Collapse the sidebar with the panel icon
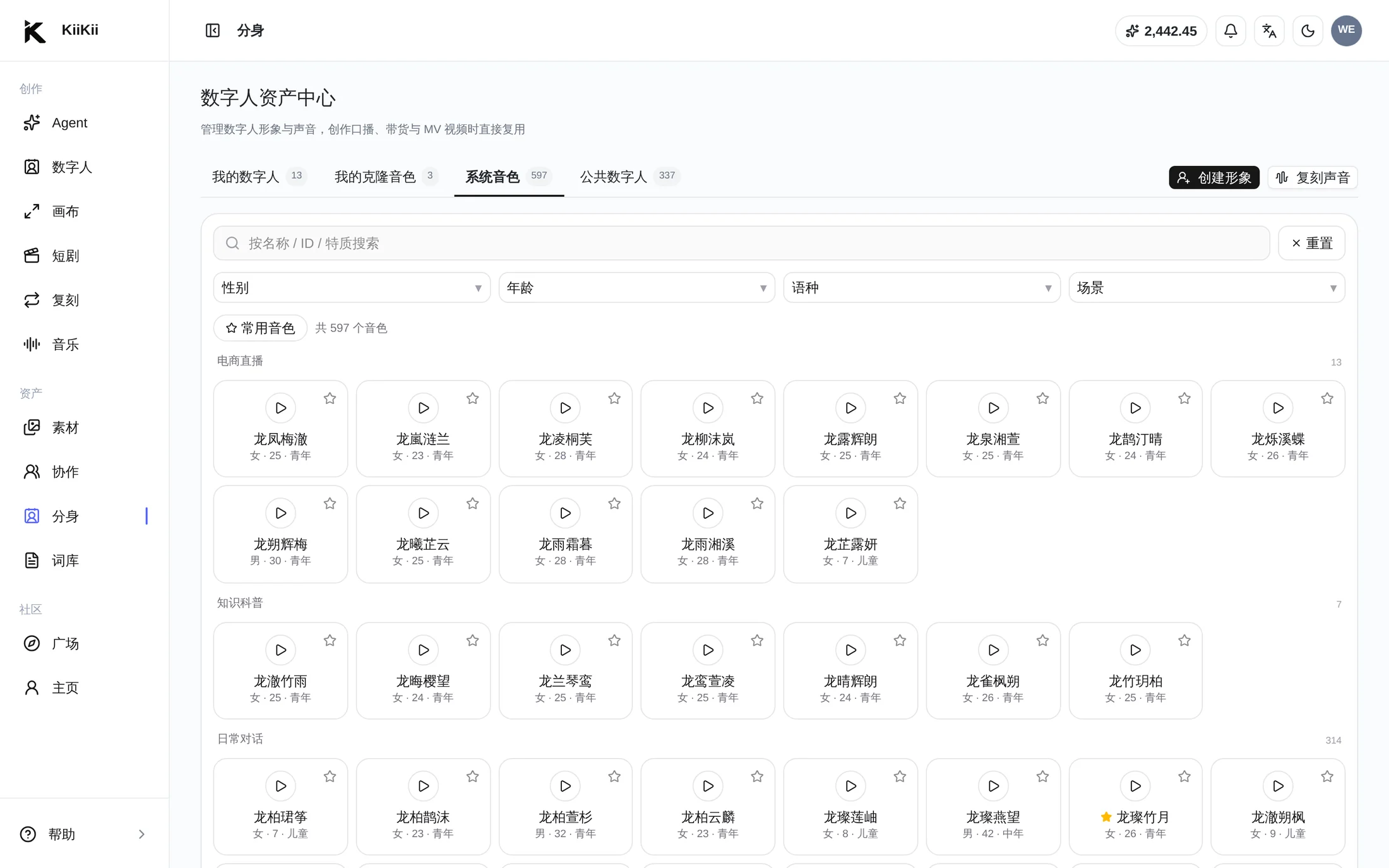Viewport: 1389px width, 868px height. tap(213, 30)
